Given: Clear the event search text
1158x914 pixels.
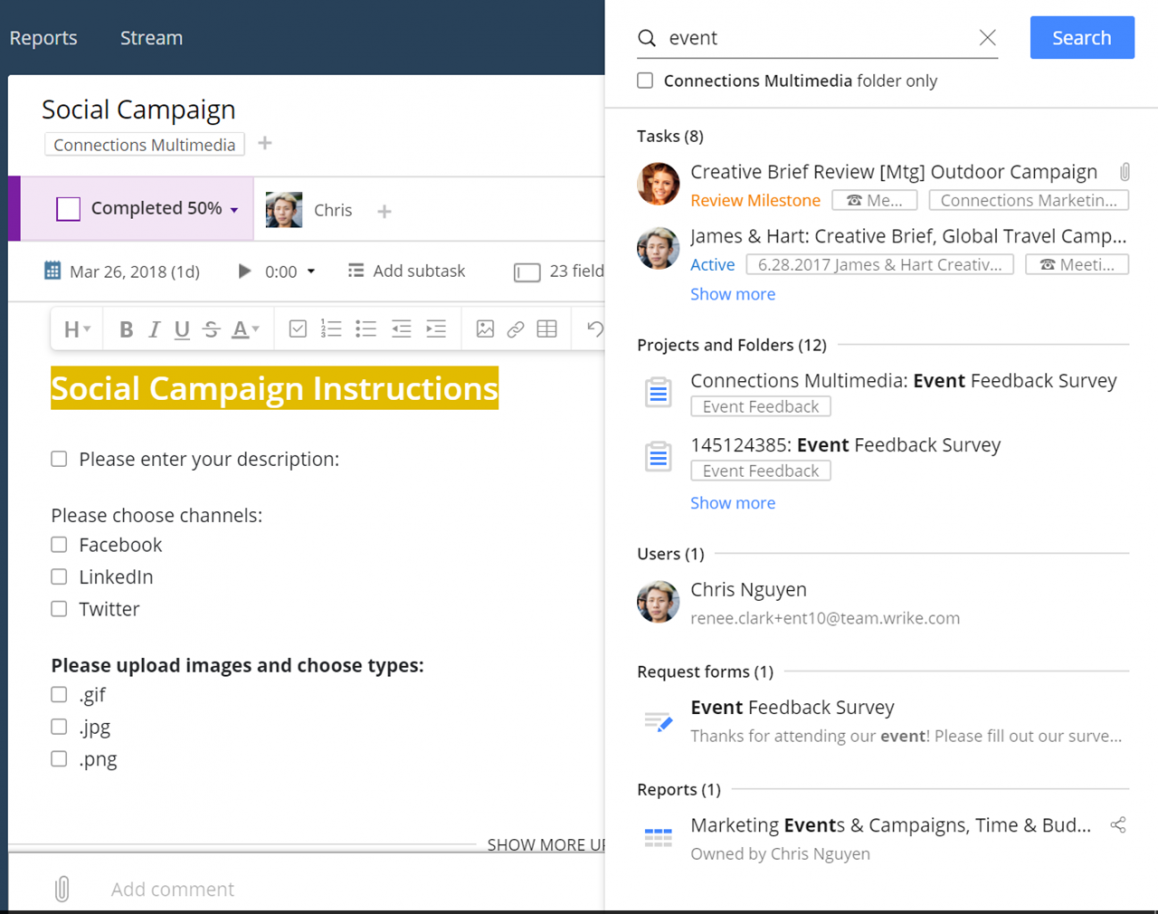Looking at the screenshot, I should click(987, 38).
